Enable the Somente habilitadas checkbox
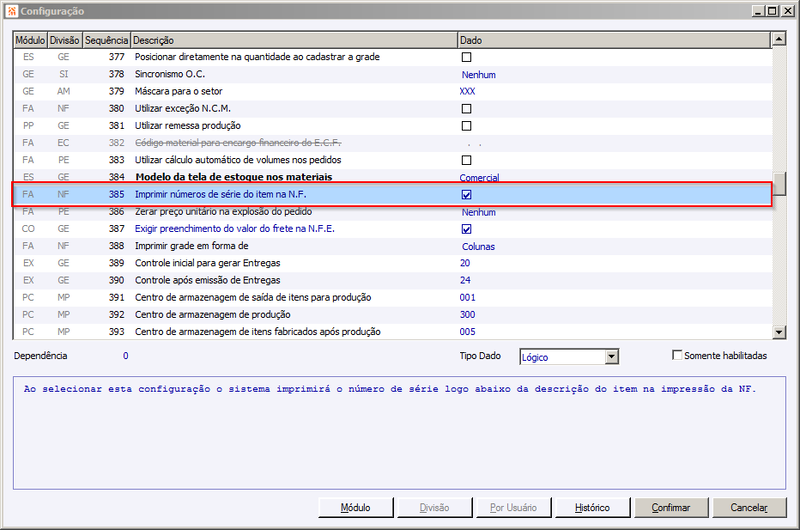The width and height of the screenshot is (800, 530). coord(677,355)
